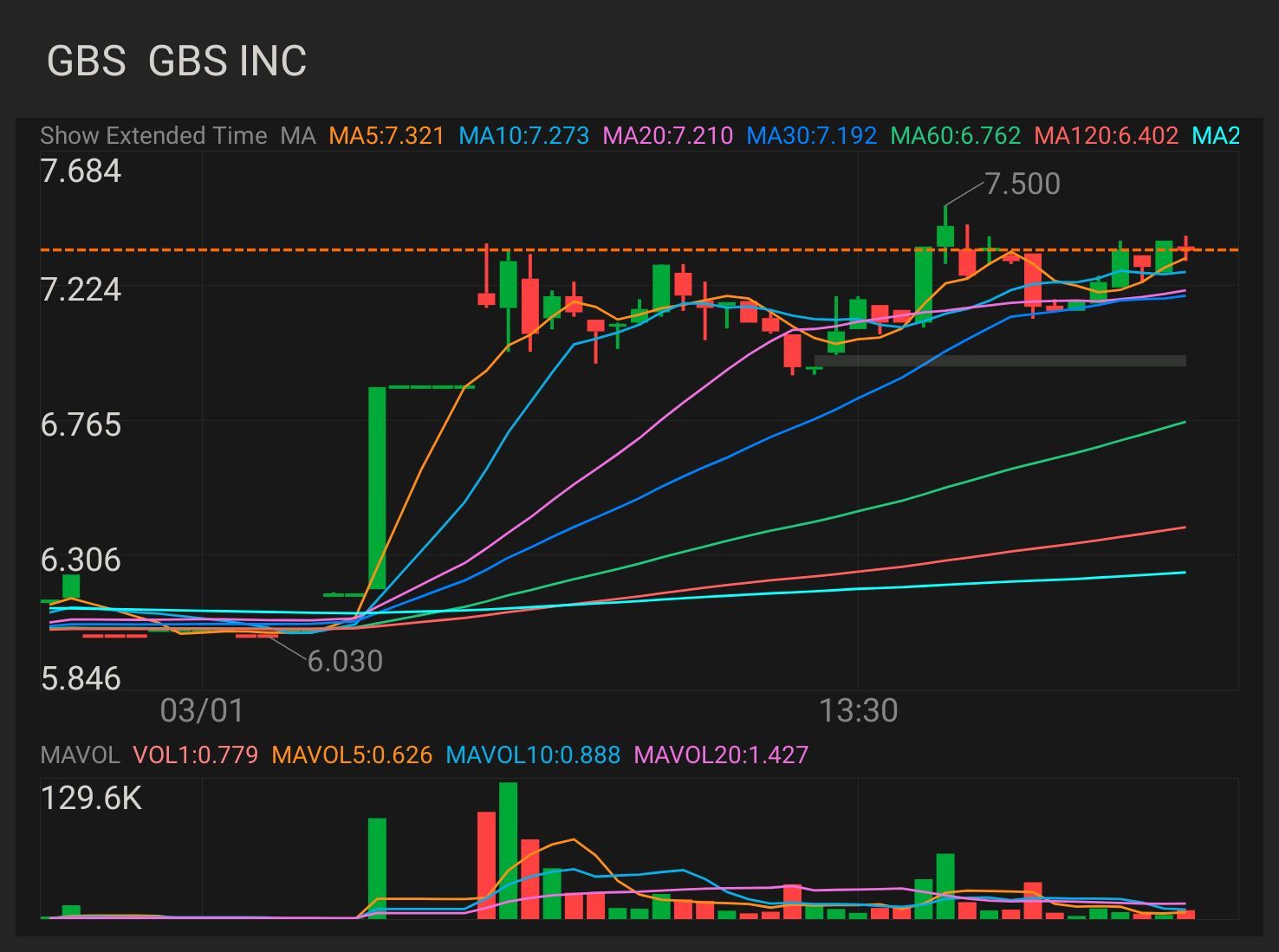Click the 5.846 price axis label
The image size is (1279, 952).
81,678
